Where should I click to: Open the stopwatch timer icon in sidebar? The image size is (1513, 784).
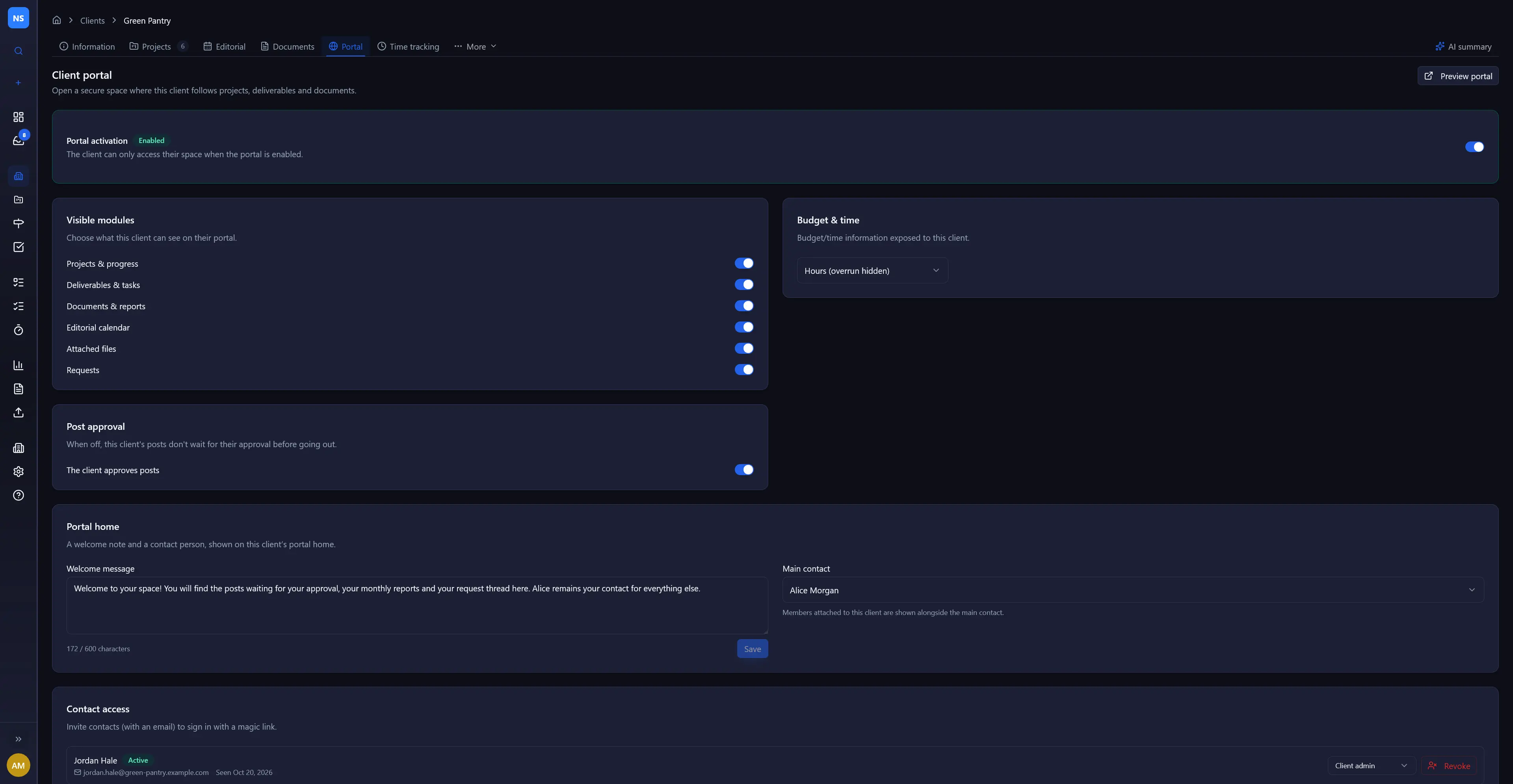(x=18, y=330)
